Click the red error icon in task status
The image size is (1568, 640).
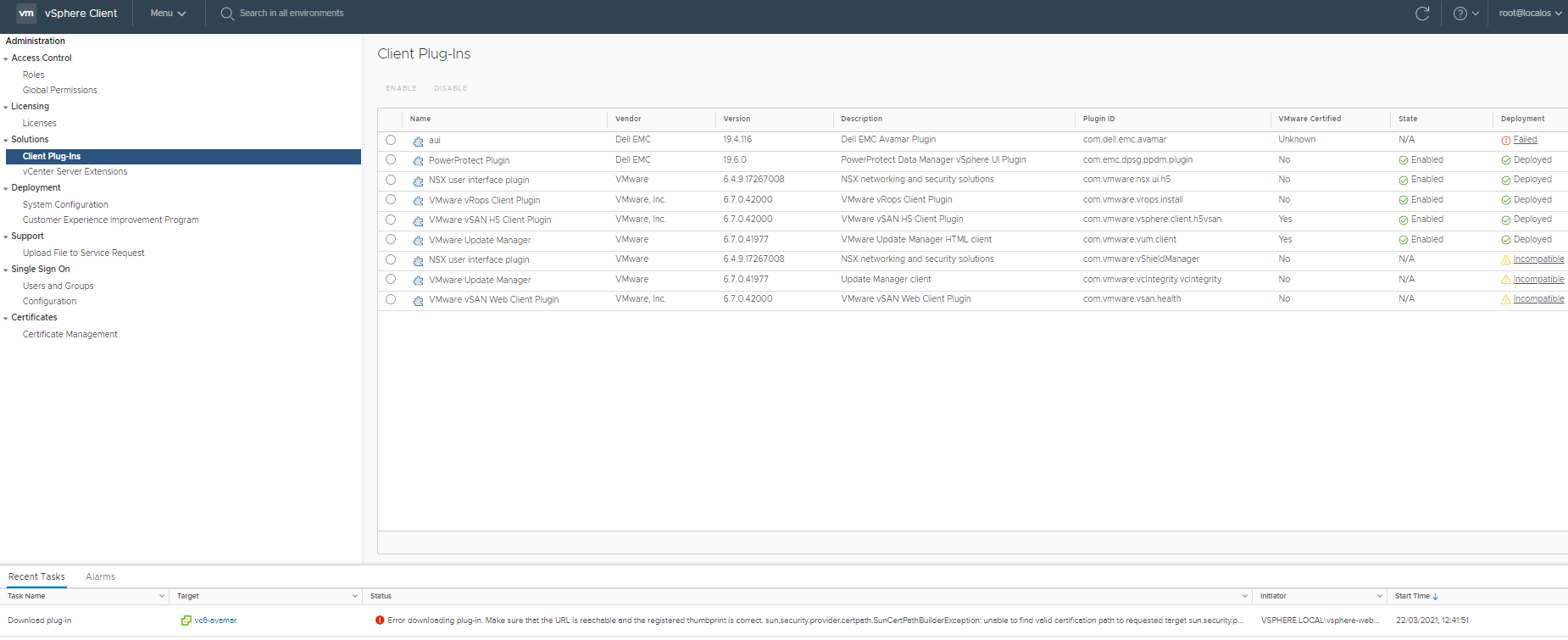pos(380,621)
